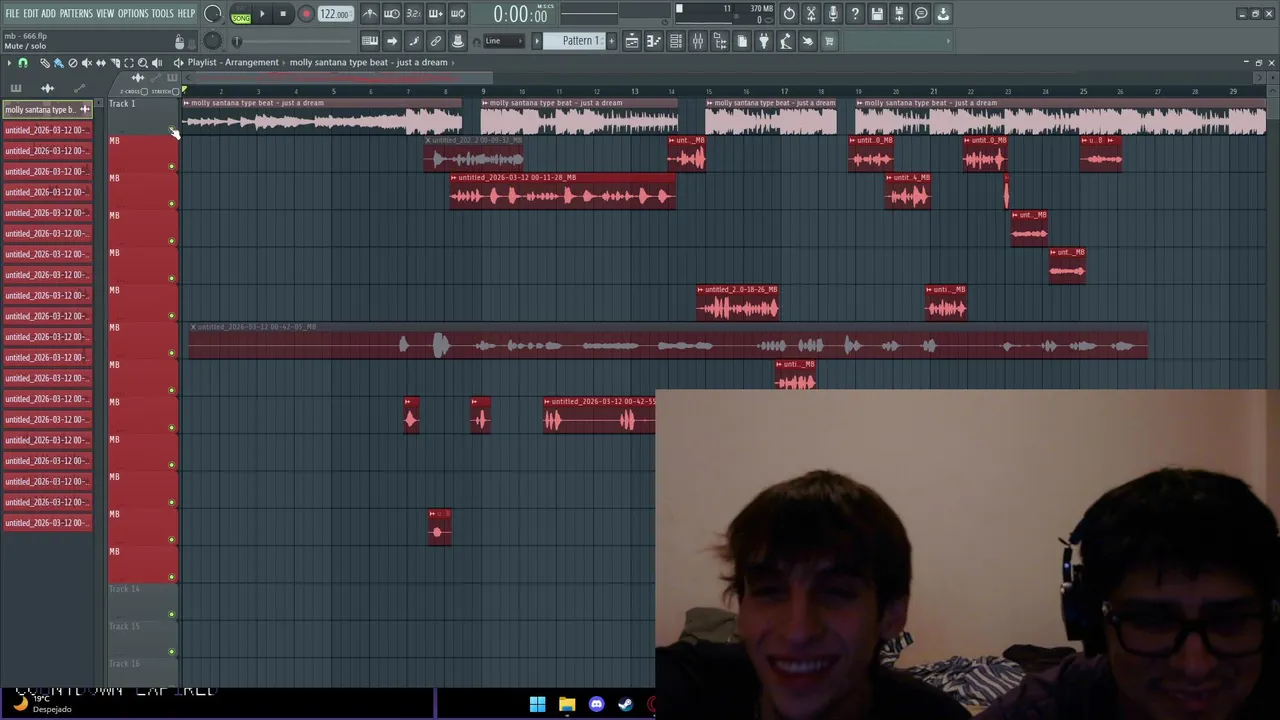Open the Pattern 1 selector dropdown

581,41
